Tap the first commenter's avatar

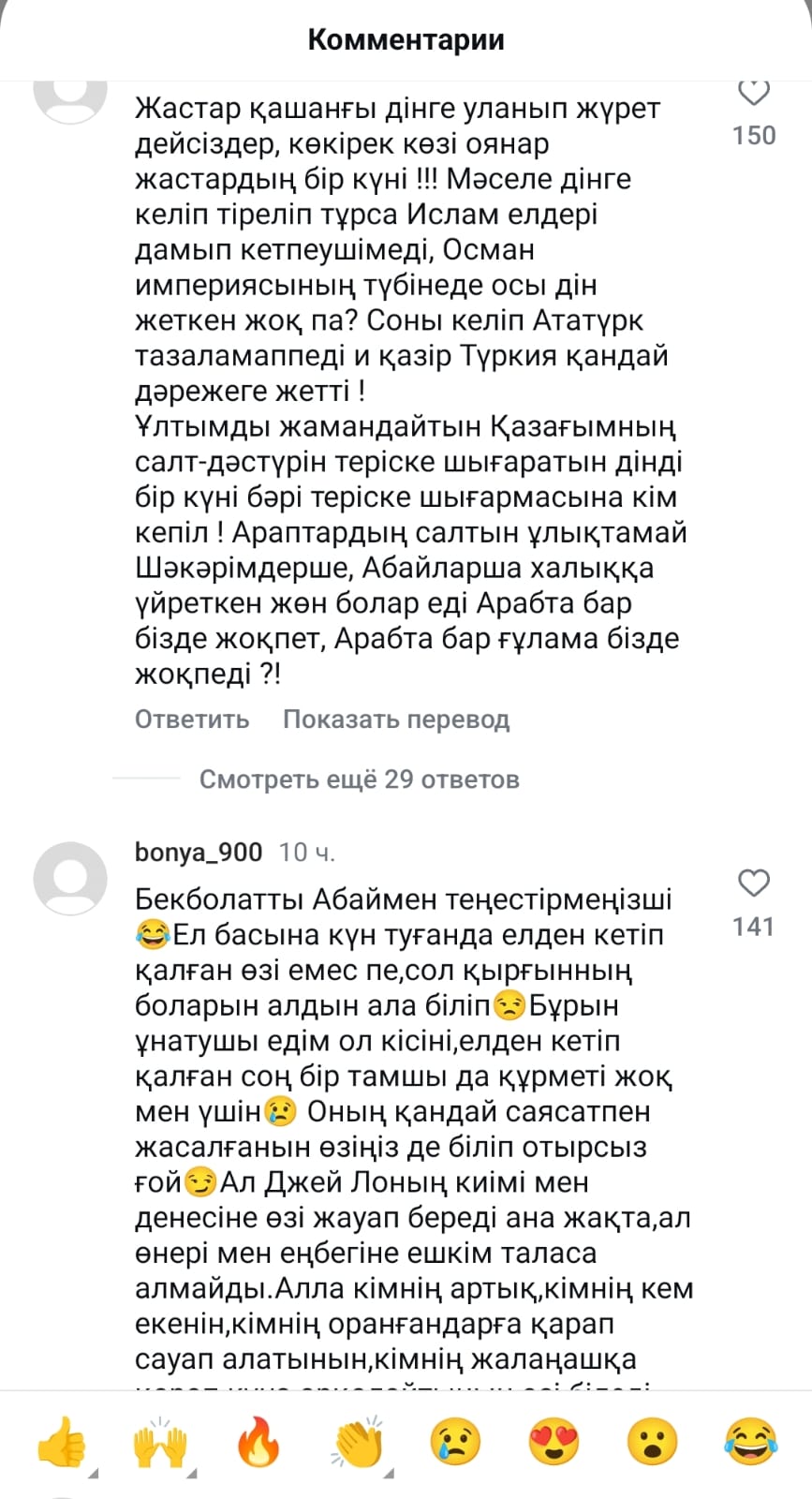pyautogui.click(x=70, y=98)
